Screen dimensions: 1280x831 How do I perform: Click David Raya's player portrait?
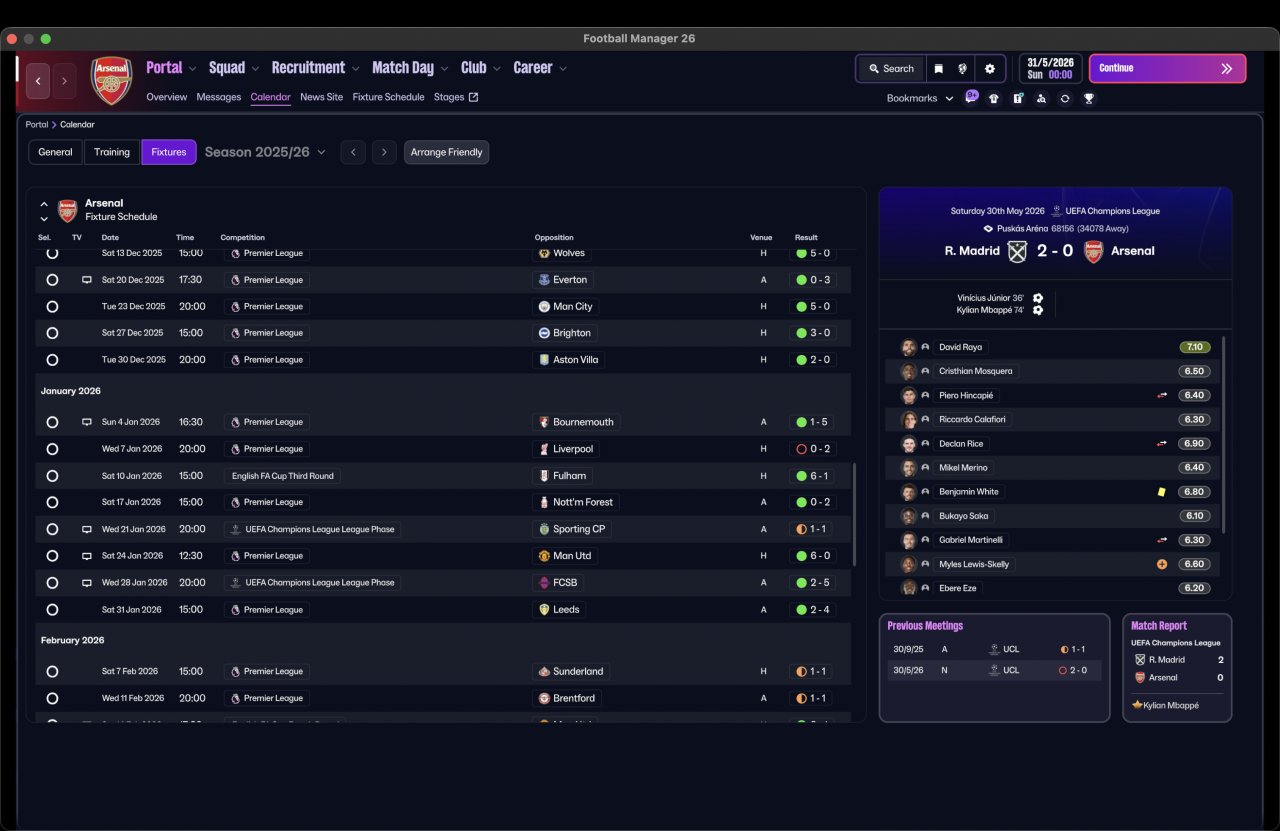pyautogui.click(x=908, y=347)
